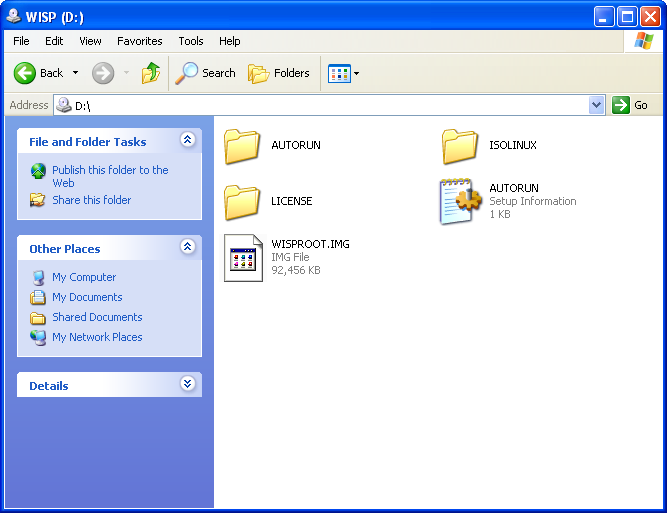The width and height of the screenshot is (667, 513).
Task: Click the green Go button
Action: coord(630,105)
